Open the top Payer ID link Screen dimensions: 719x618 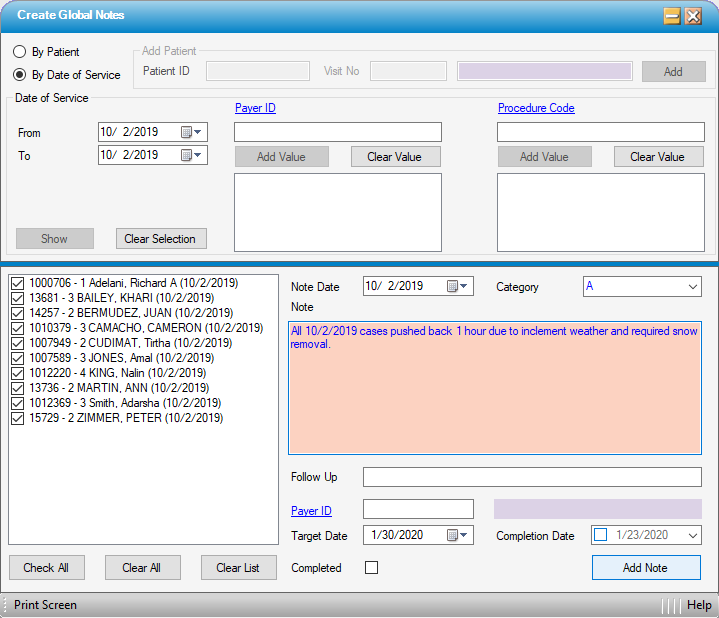(255, 108)
